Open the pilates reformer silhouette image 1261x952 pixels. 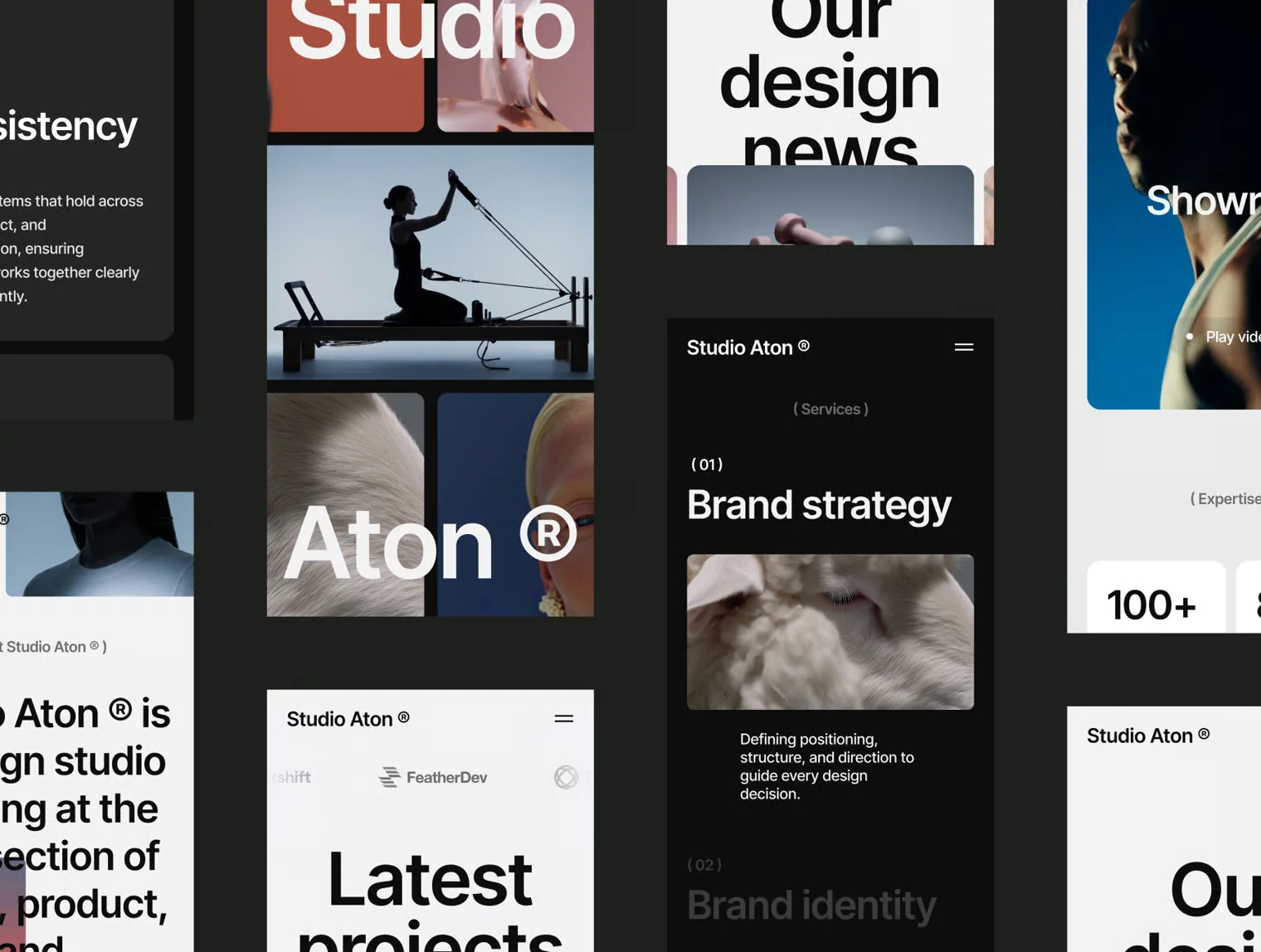tap(431, 263)
